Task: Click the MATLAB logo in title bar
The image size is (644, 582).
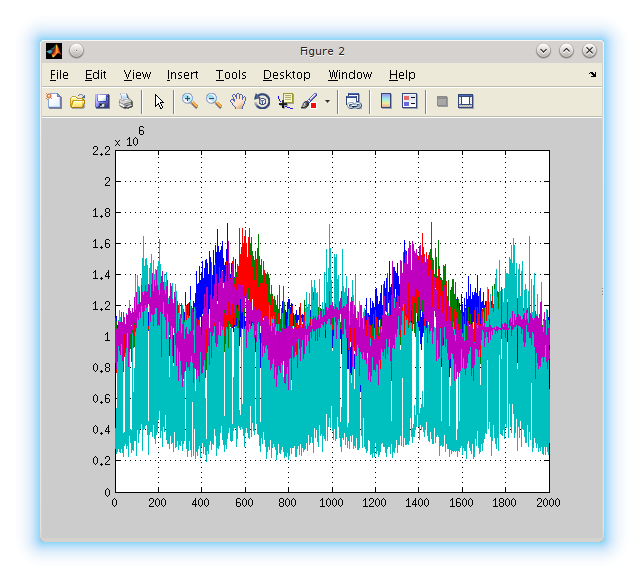Action: click(x=54, y=51)
